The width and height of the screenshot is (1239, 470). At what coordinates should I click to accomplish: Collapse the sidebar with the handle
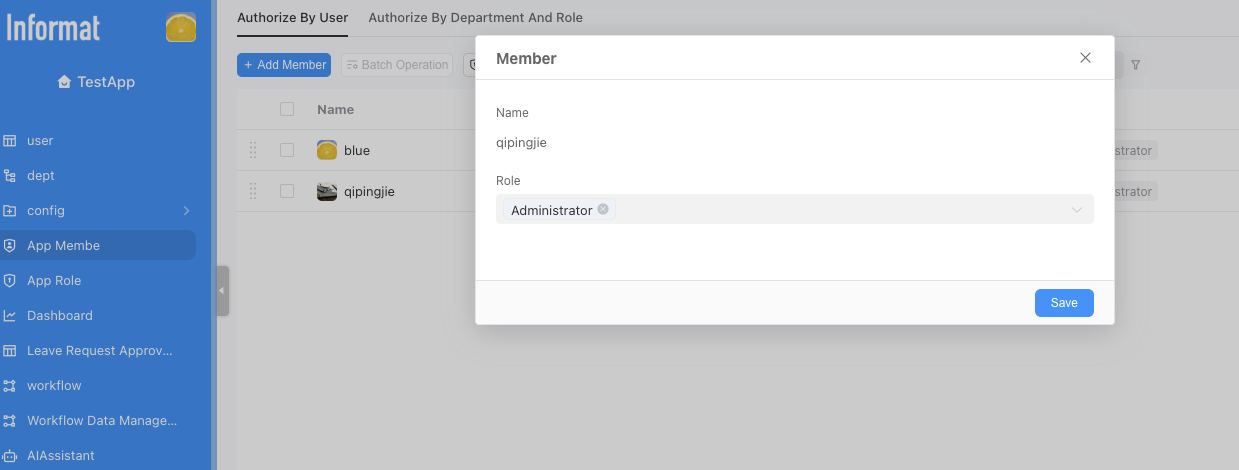coord(223,291)
